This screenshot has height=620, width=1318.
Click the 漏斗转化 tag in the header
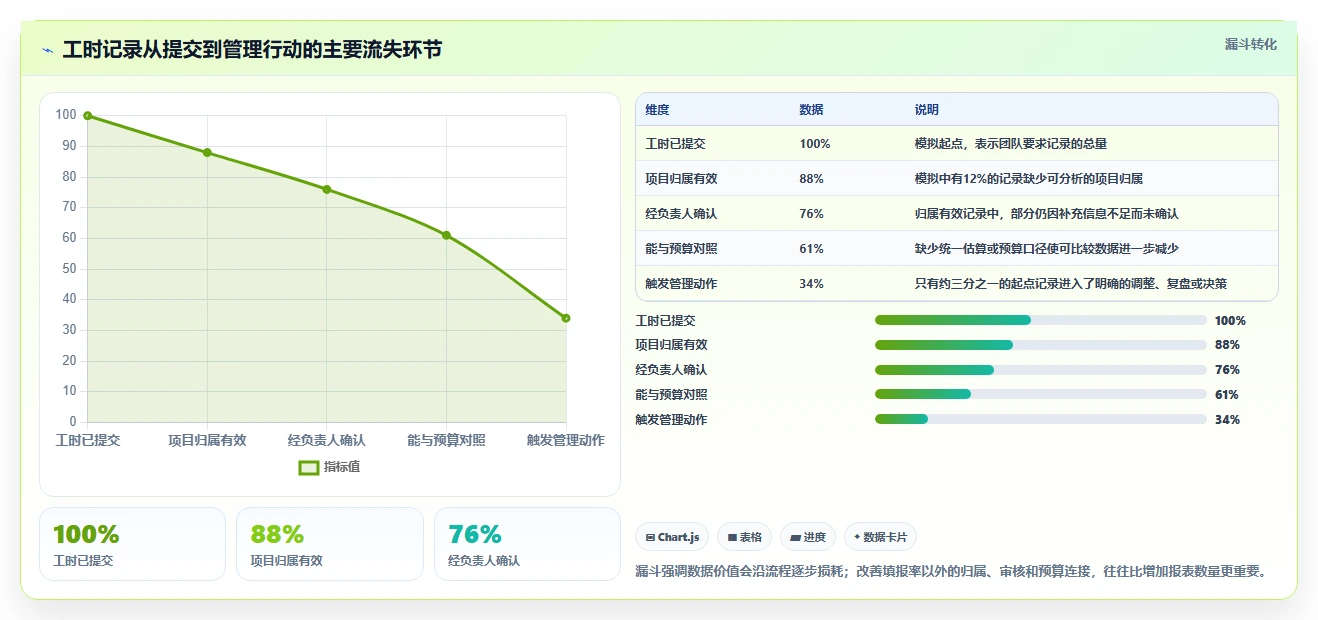(1251, 44)
